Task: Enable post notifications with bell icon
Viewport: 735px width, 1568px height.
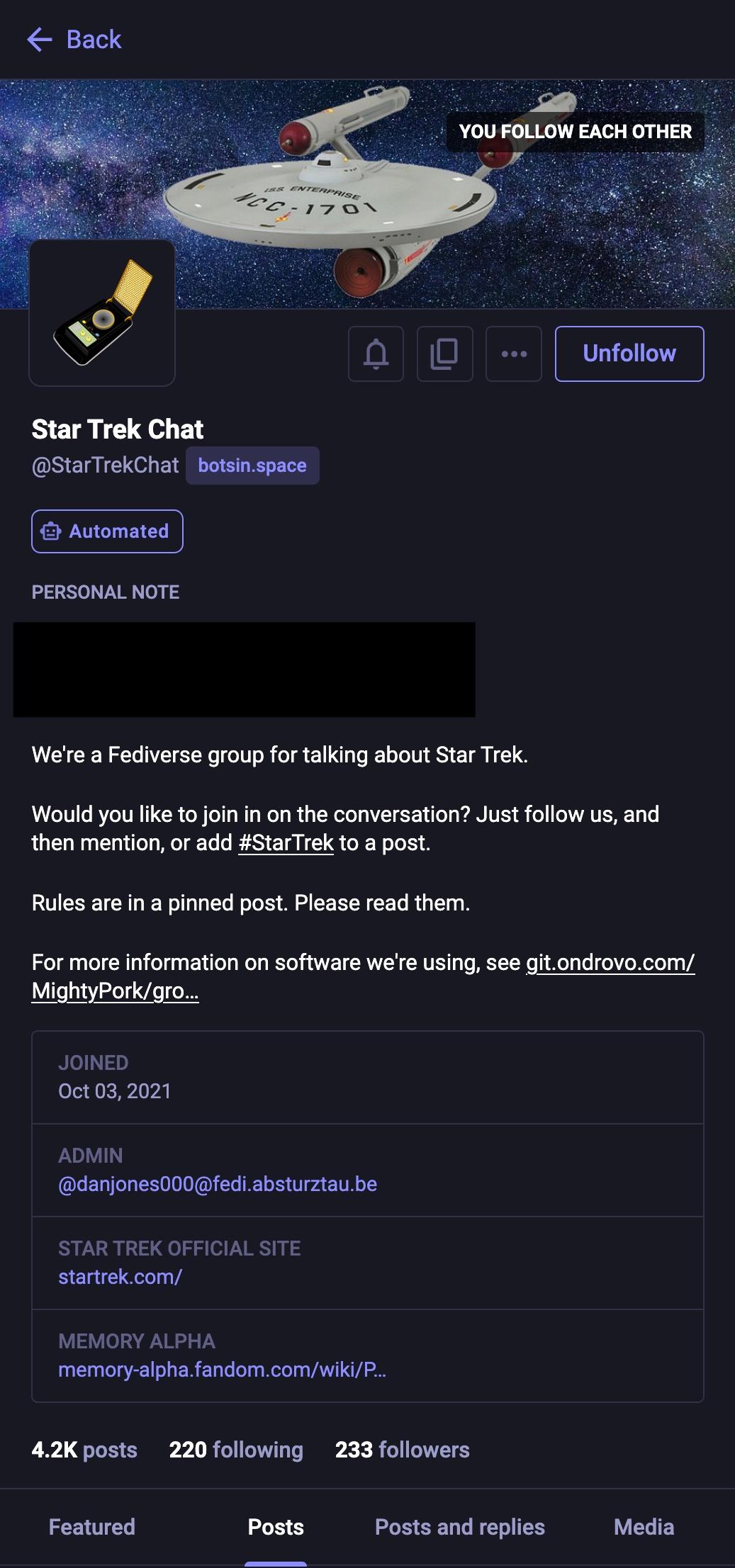Action: [x=376, y=354]
